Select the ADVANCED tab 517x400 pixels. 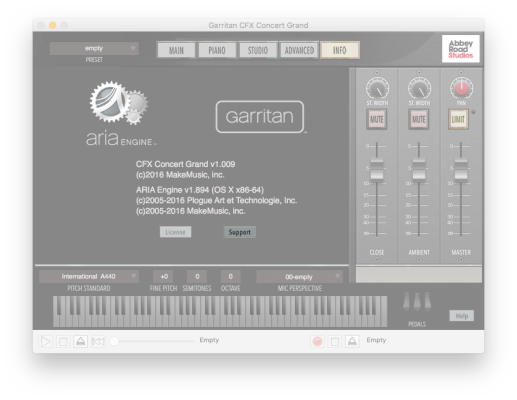pyautogui.click(x=299, y=50)
